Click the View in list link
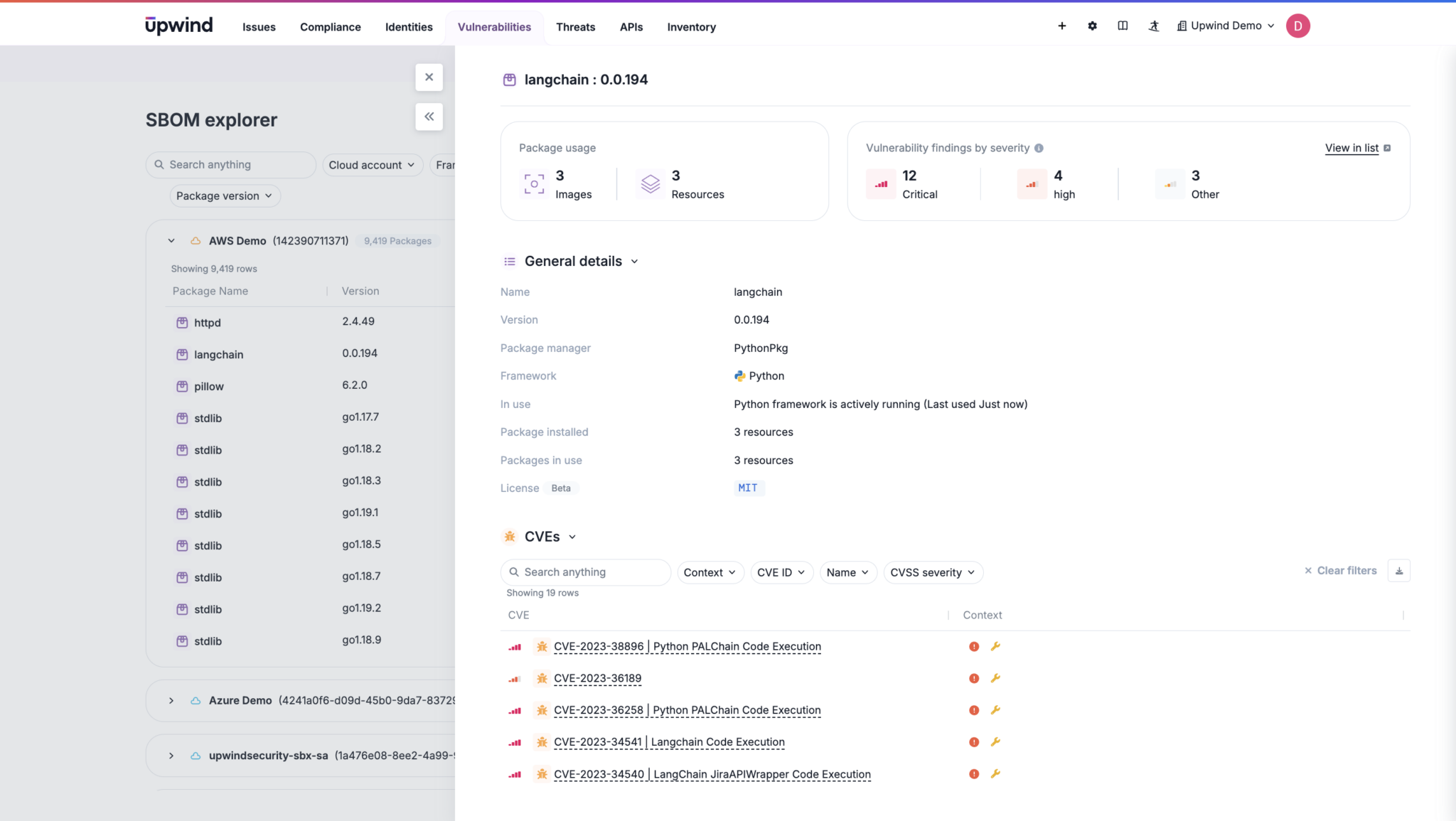 point(1351,148)
